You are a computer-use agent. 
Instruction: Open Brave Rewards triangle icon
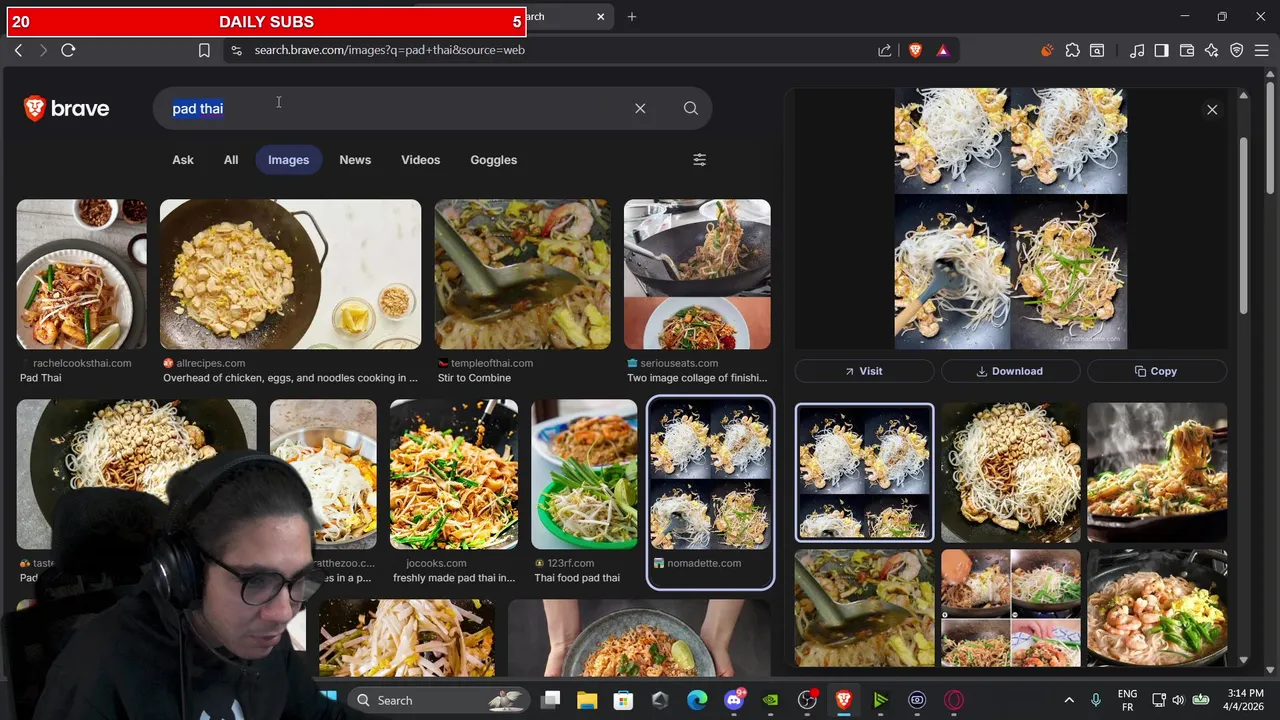click(x=942, y=50)
